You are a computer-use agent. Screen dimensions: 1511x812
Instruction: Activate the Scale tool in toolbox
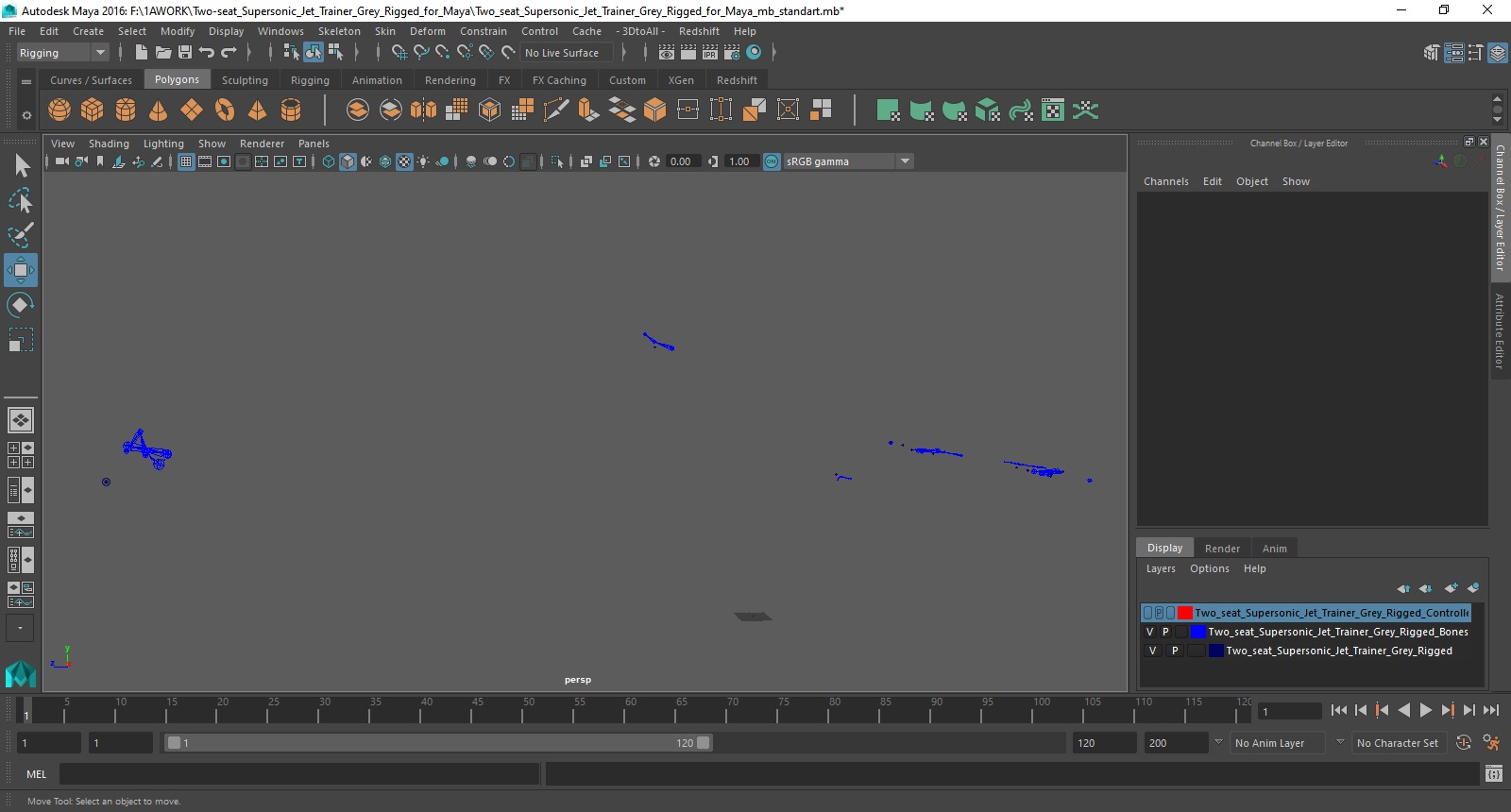tap(21, 339)
